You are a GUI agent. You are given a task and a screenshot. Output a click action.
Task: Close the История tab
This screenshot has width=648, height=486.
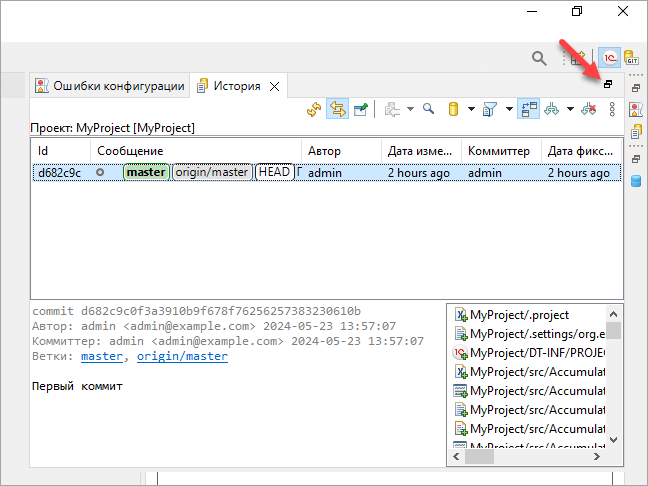275,86
